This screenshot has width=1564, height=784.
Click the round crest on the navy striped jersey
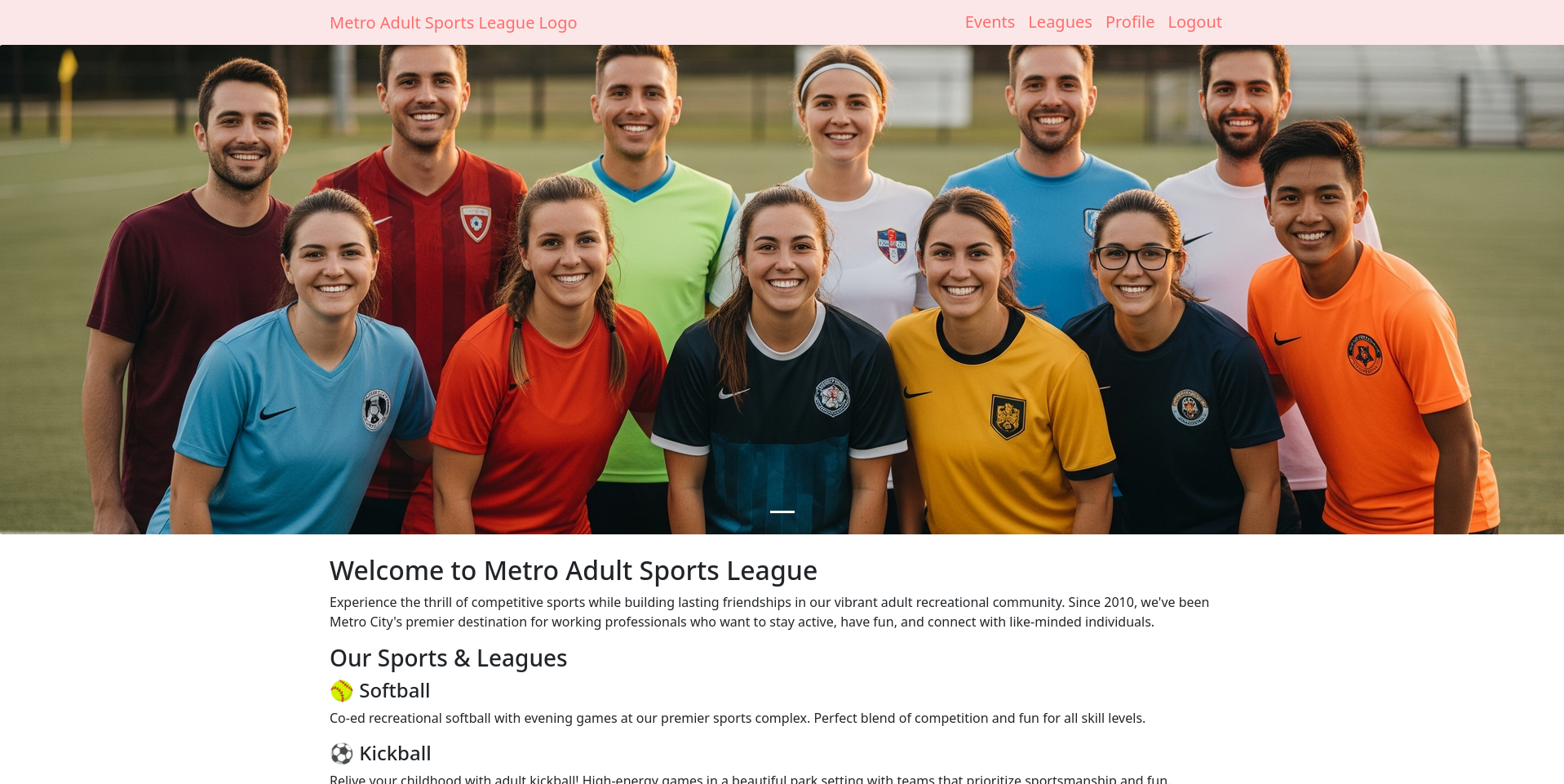831,397
